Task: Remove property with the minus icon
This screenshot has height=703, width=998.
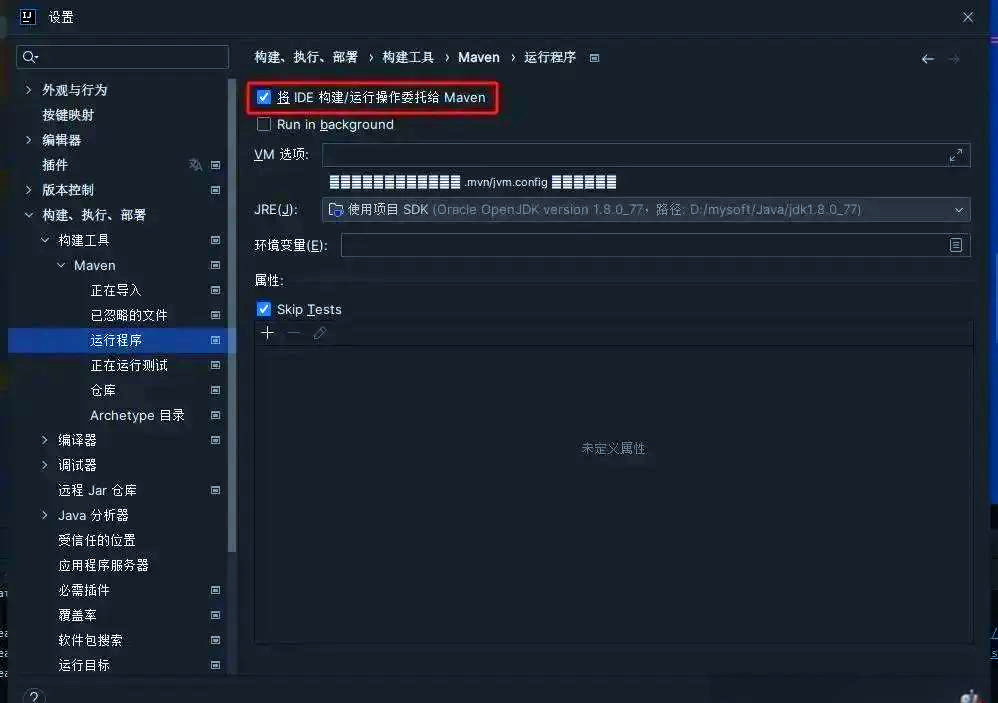Action: (293, 333)
